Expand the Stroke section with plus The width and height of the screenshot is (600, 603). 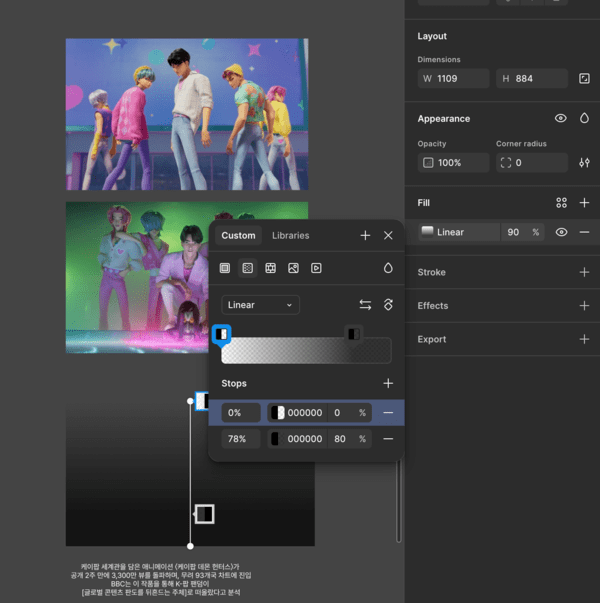click(x=584, y=272)
